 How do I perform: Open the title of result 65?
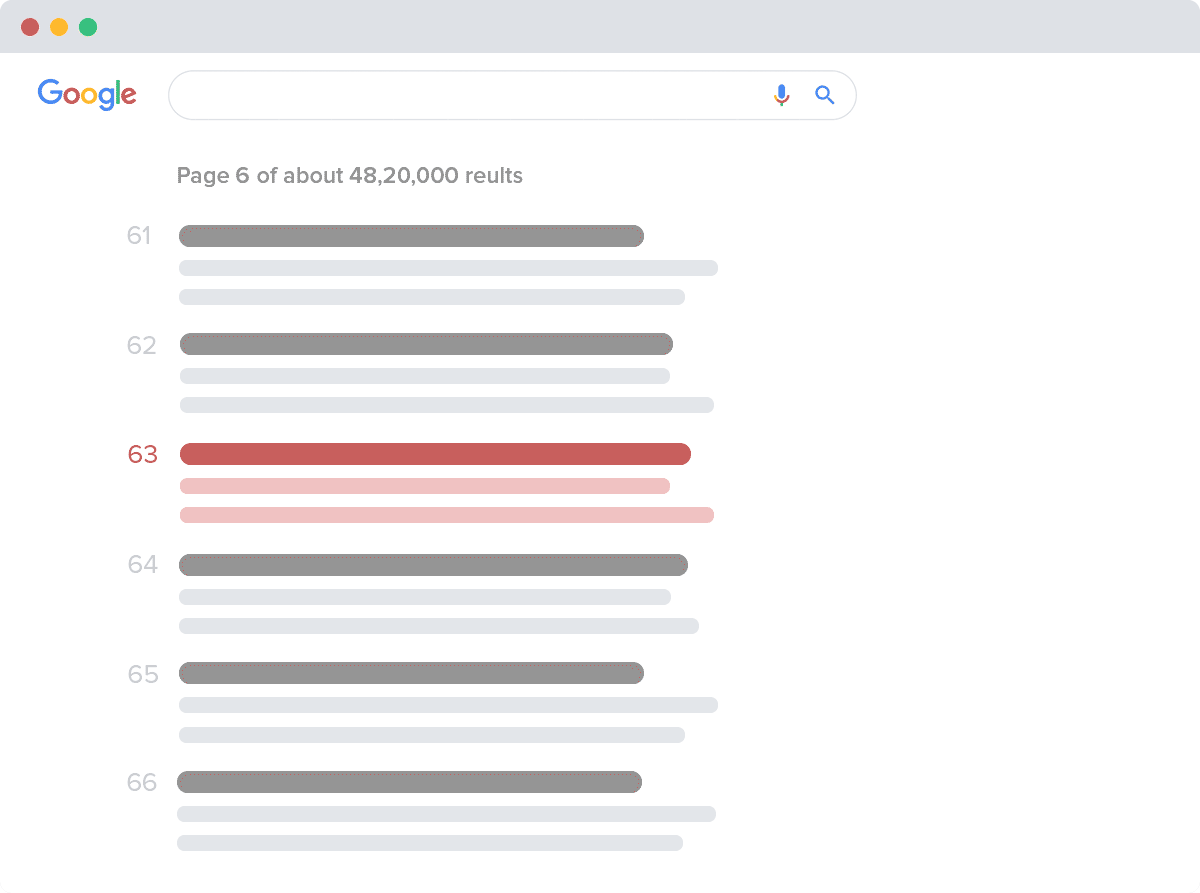click(x=411, y=673)
